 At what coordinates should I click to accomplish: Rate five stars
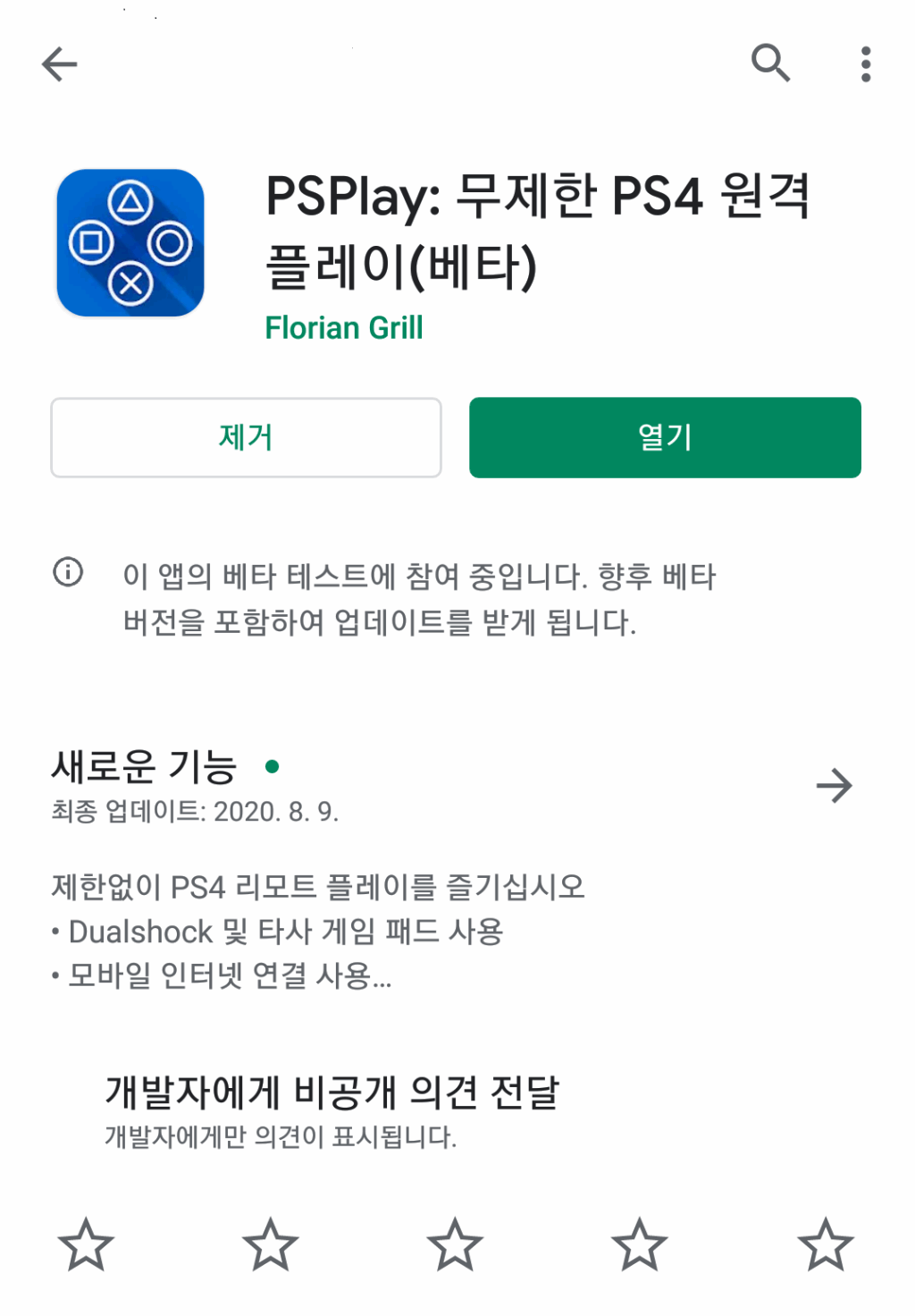click(826, 1244)
